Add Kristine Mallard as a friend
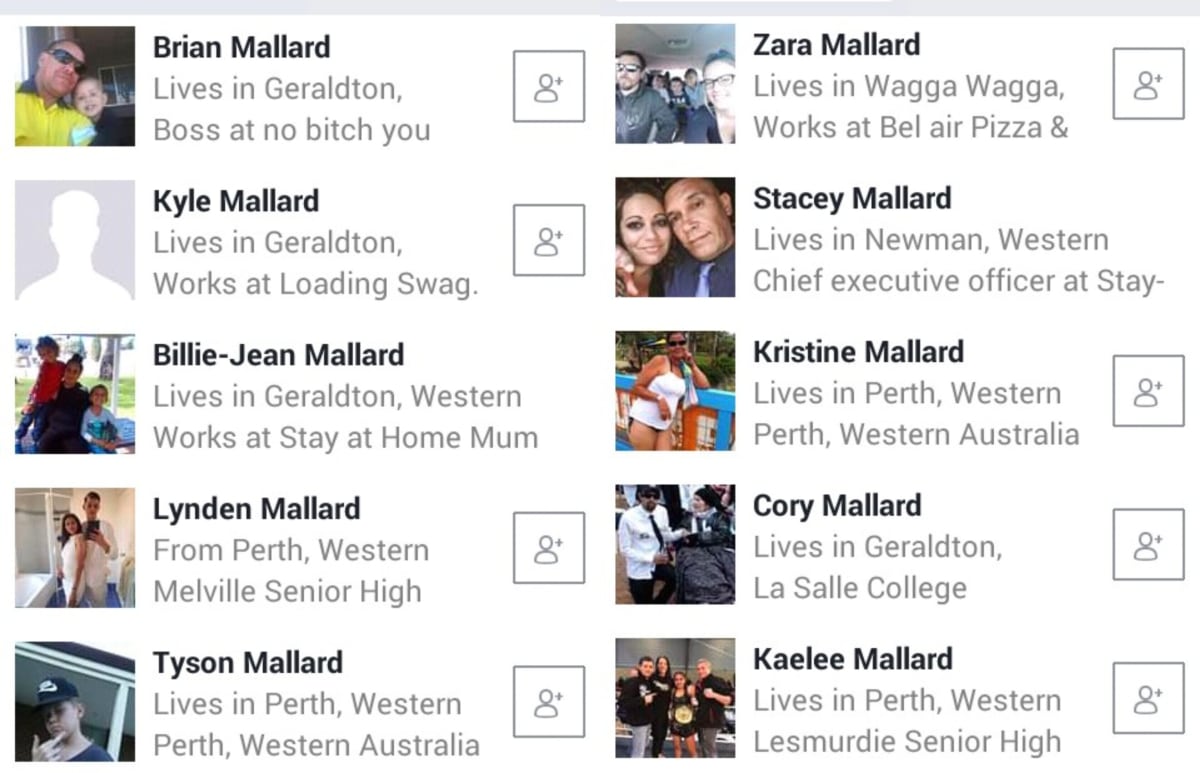Image resolution: width=1200 pixels, height=773 pixels. pos(1148,391)
